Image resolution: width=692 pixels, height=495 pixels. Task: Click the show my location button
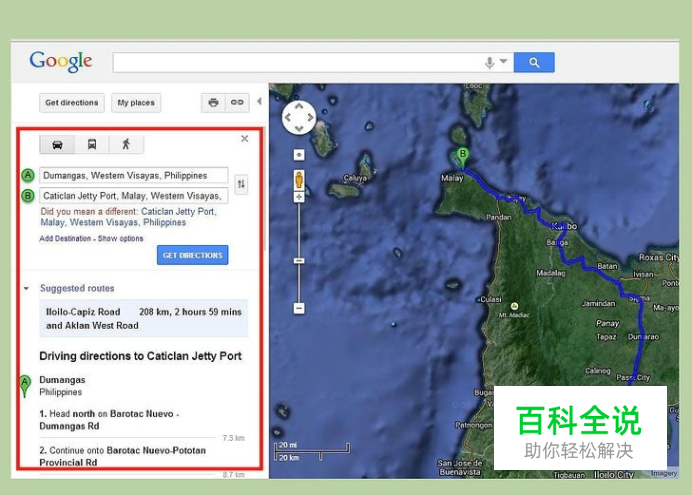(299, 155)
